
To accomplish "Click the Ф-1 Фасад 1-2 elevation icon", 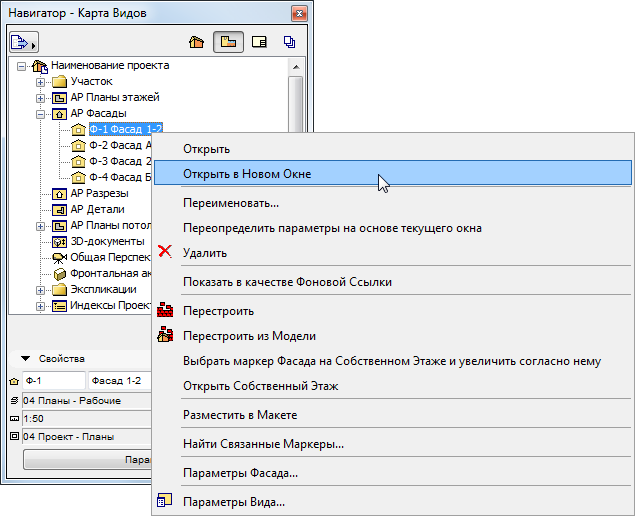I will pyautogui.click(x=78, y=130).
